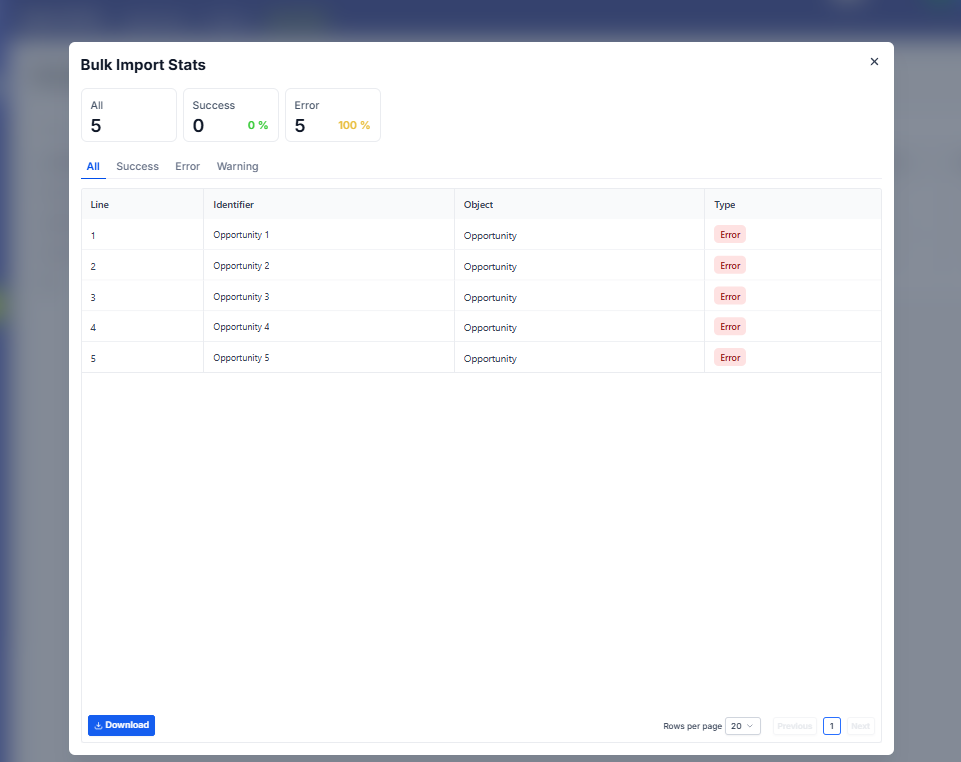961x762 pixels.
Task: Click Error badge for Opportunity 5
Action: [x=730, y=358]
